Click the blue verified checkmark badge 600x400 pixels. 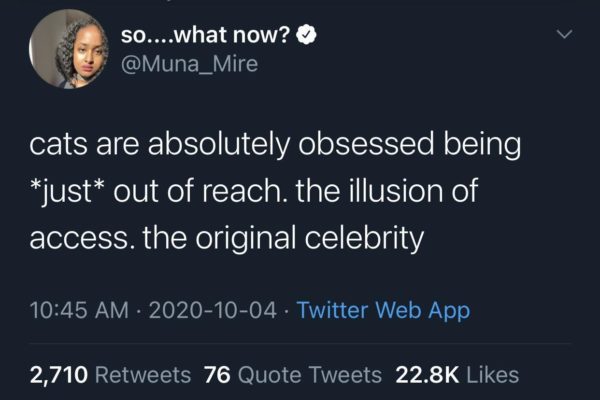click(309, 37)
